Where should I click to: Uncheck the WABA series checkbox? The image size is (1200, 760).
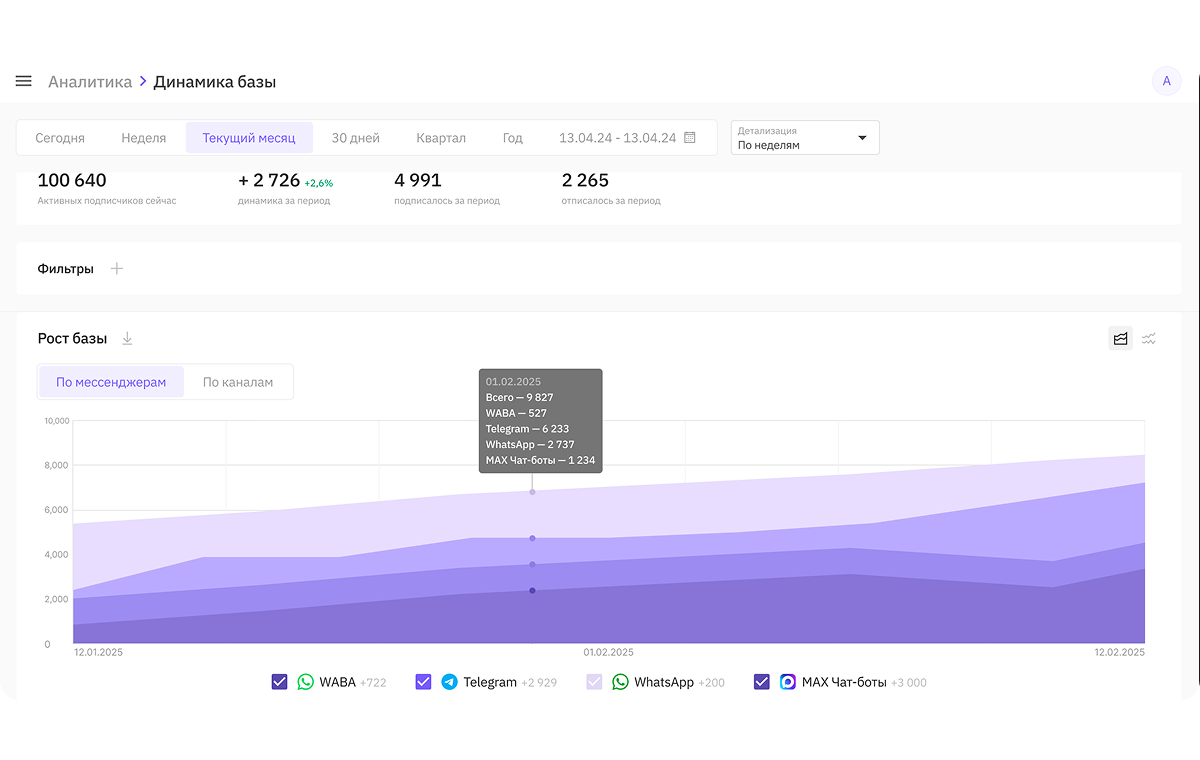point(280,682)
